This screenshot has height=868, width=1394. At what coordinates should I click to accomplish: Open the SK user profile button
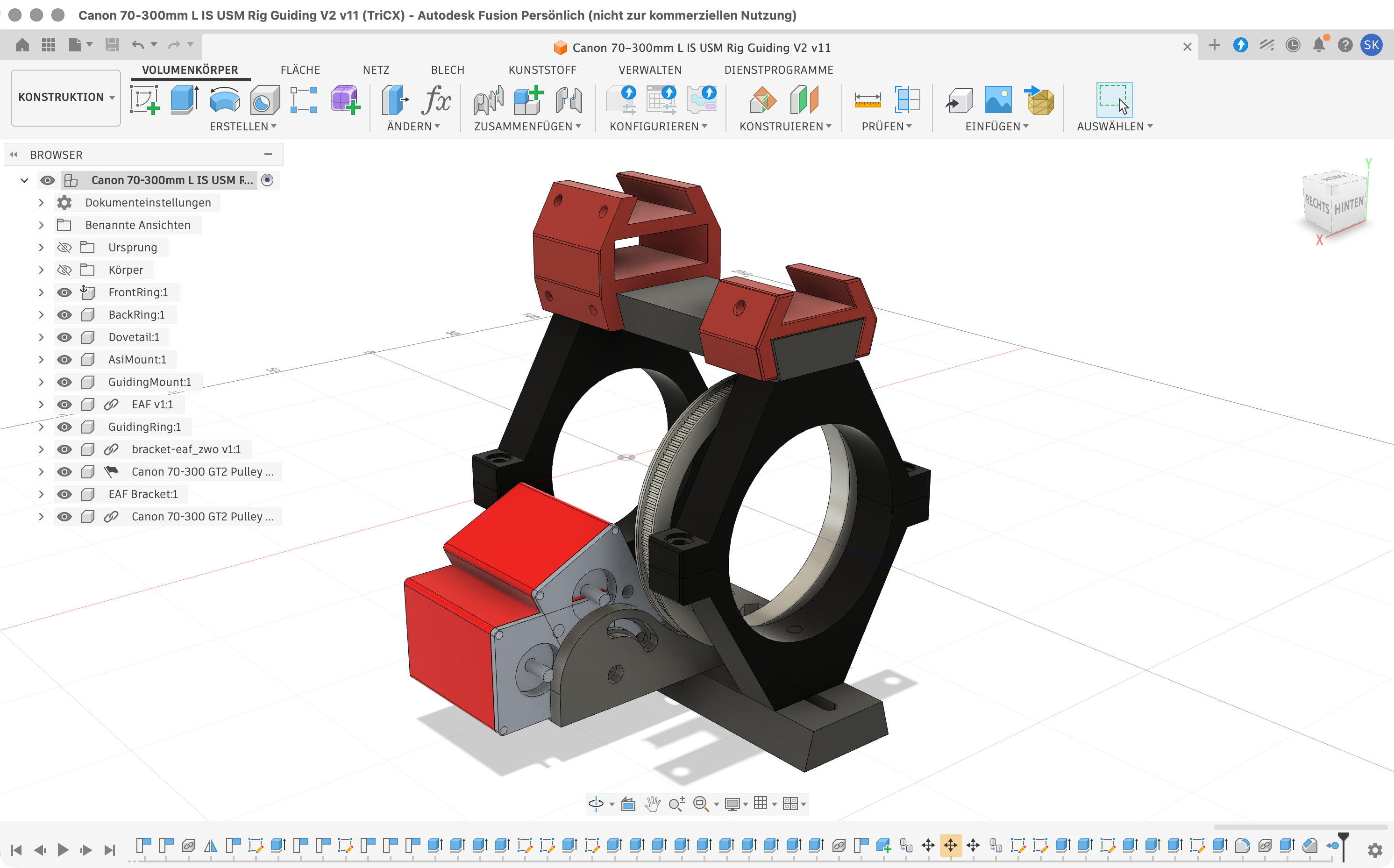tap(1372, 45)
